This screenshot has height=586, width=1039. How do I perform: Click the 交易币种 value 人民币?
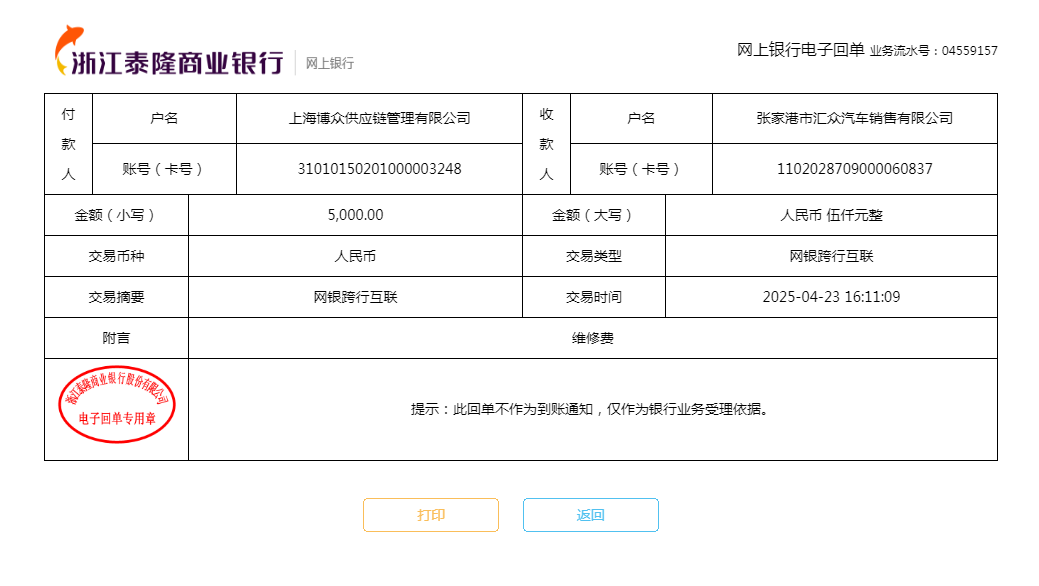355,256
